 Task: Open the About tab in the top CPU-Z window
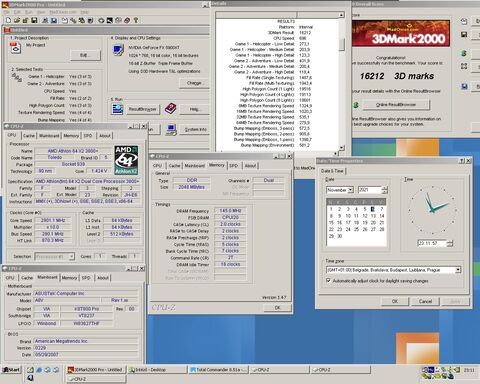(x=105, y=136)
